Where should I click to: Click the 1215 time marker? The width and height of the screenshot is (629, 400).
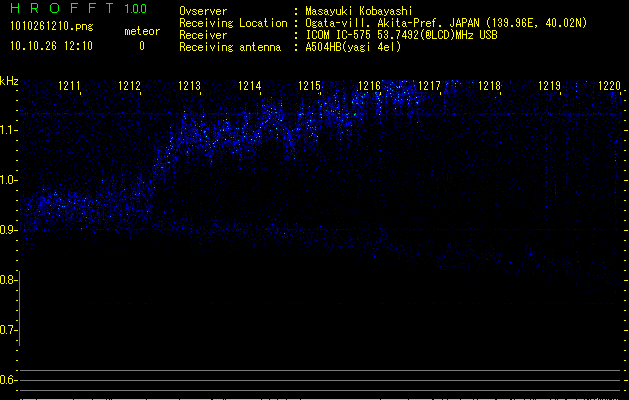310,86
